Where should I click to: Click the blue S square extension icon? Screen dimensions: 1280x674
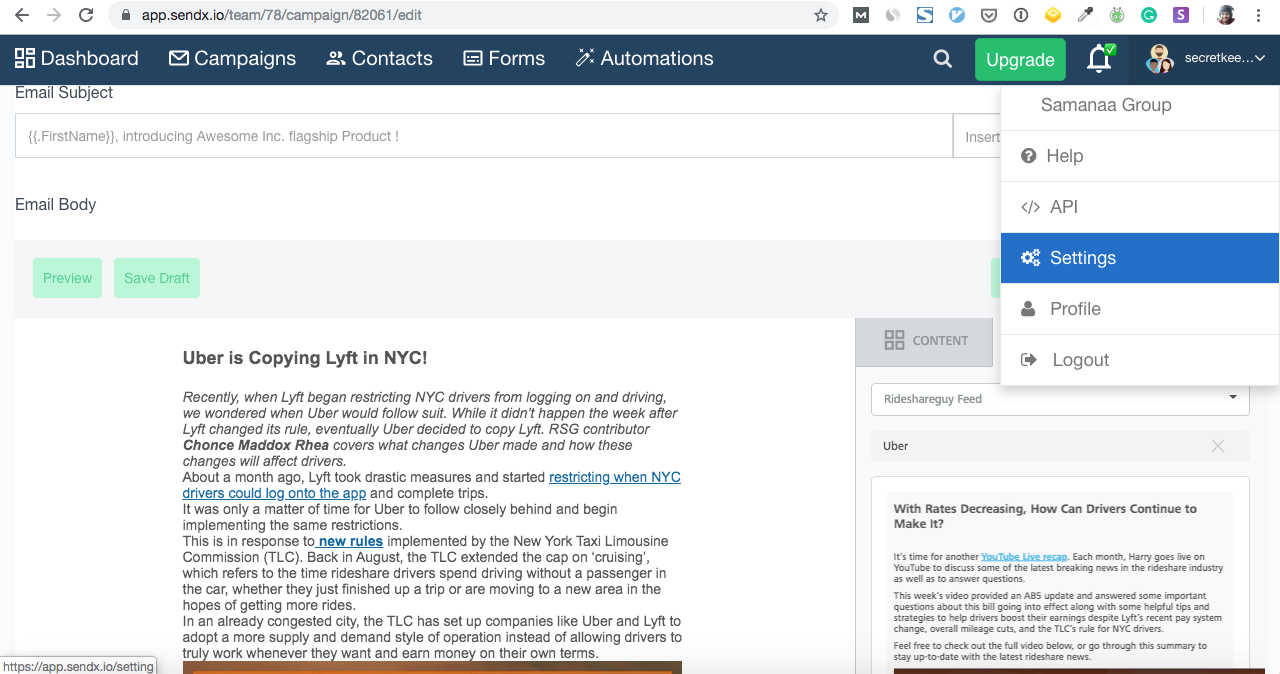[925, 15]
